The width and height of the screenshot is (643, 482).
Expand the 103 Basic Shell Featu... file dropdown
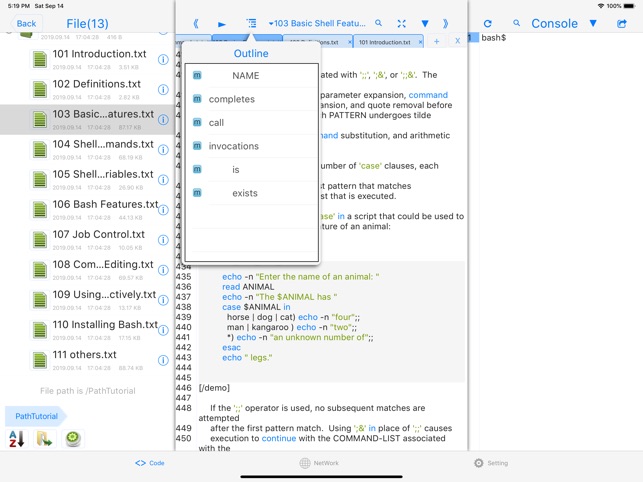317,23
